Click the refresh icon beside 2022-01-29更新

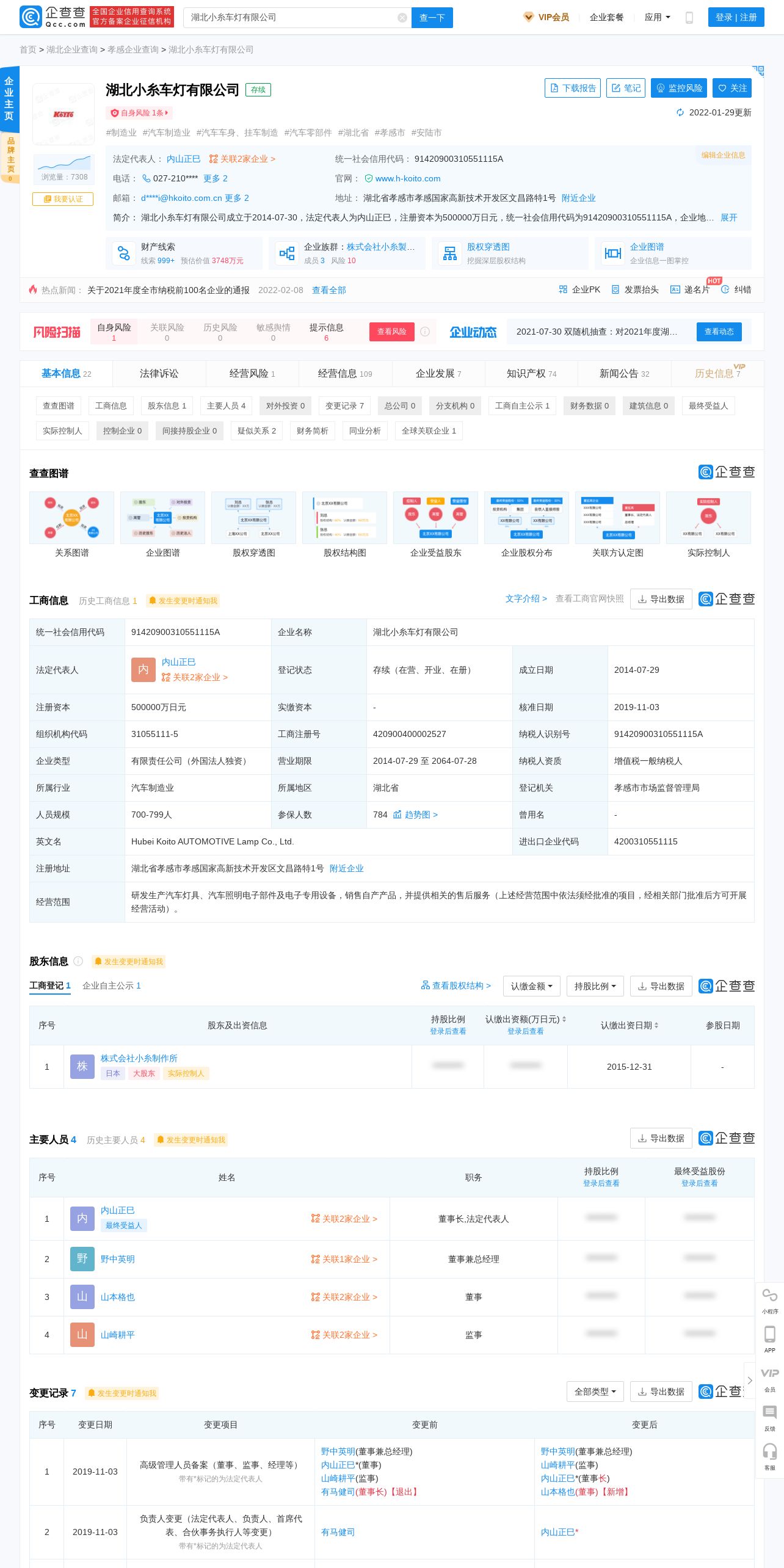point(680,112)
